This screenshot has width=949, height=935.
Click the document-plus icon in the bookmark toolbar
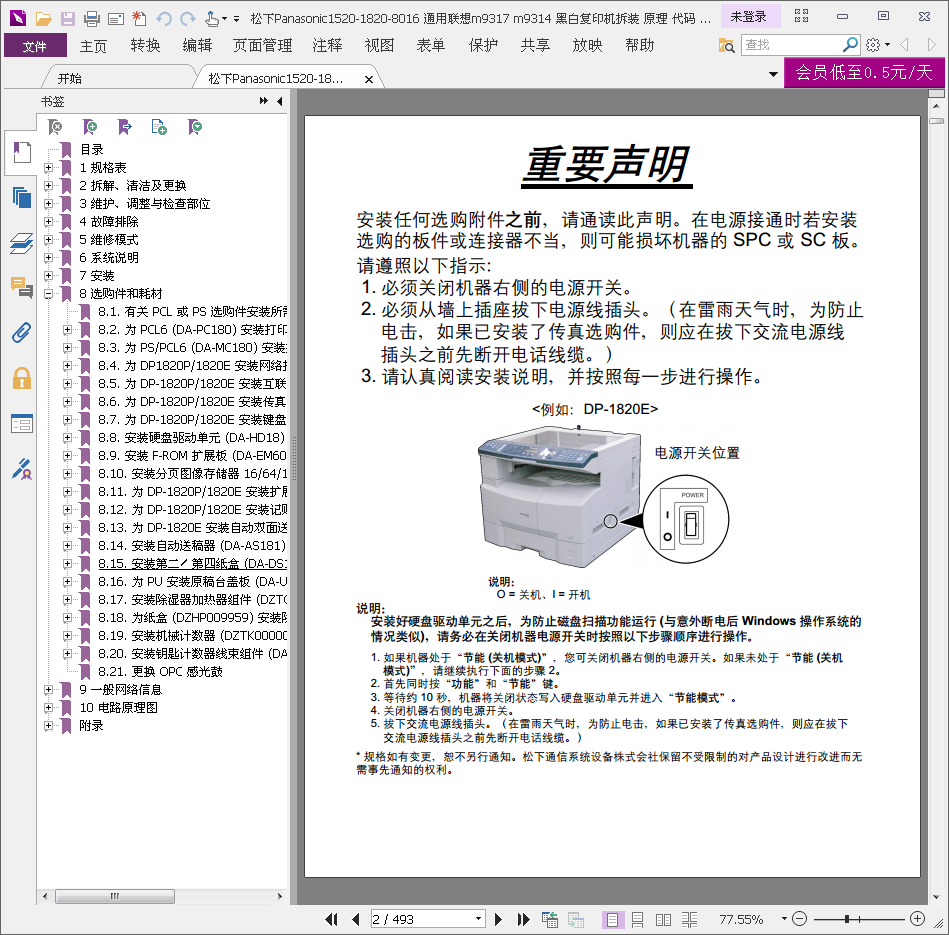click(x=159, y=126)
